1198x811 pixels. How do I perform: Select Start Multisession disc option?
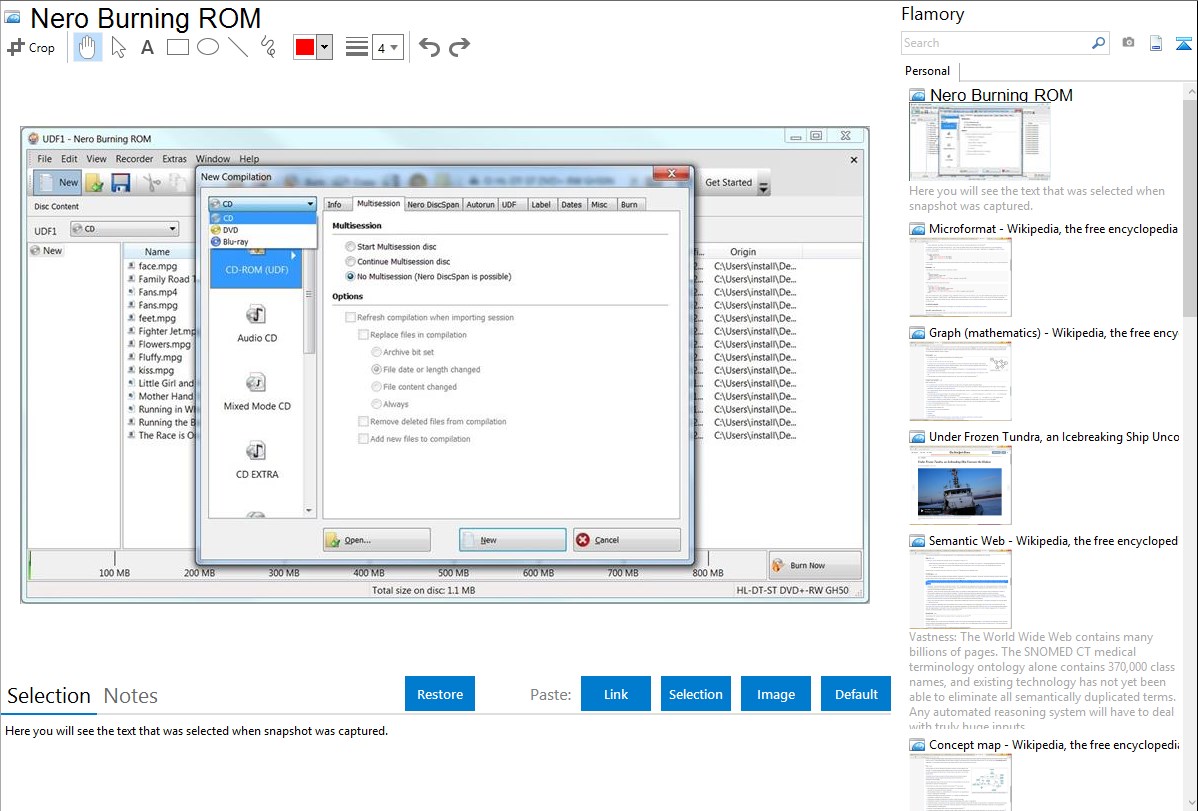(x=350, y=246)
